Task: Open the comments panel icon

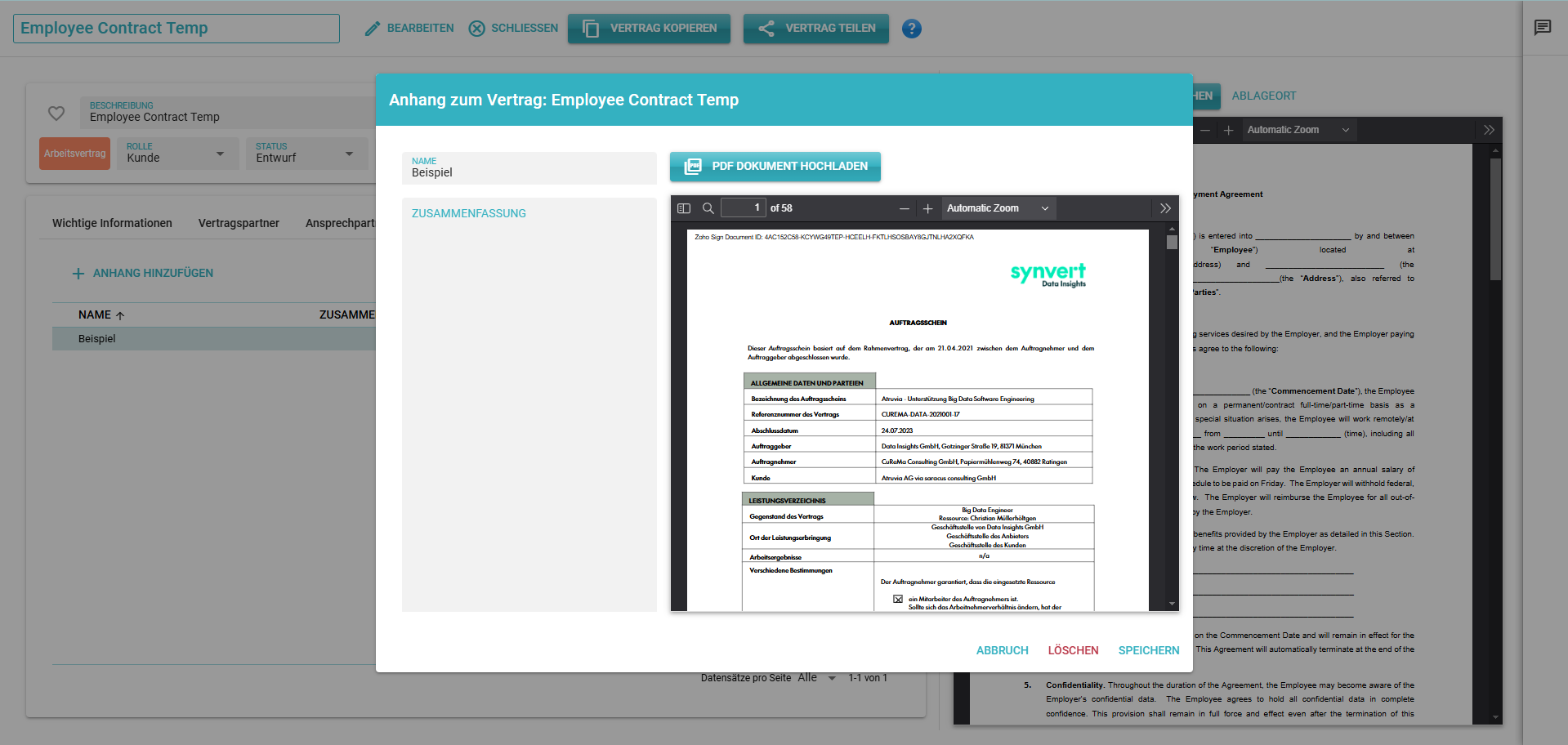Action: [1542, 28]
